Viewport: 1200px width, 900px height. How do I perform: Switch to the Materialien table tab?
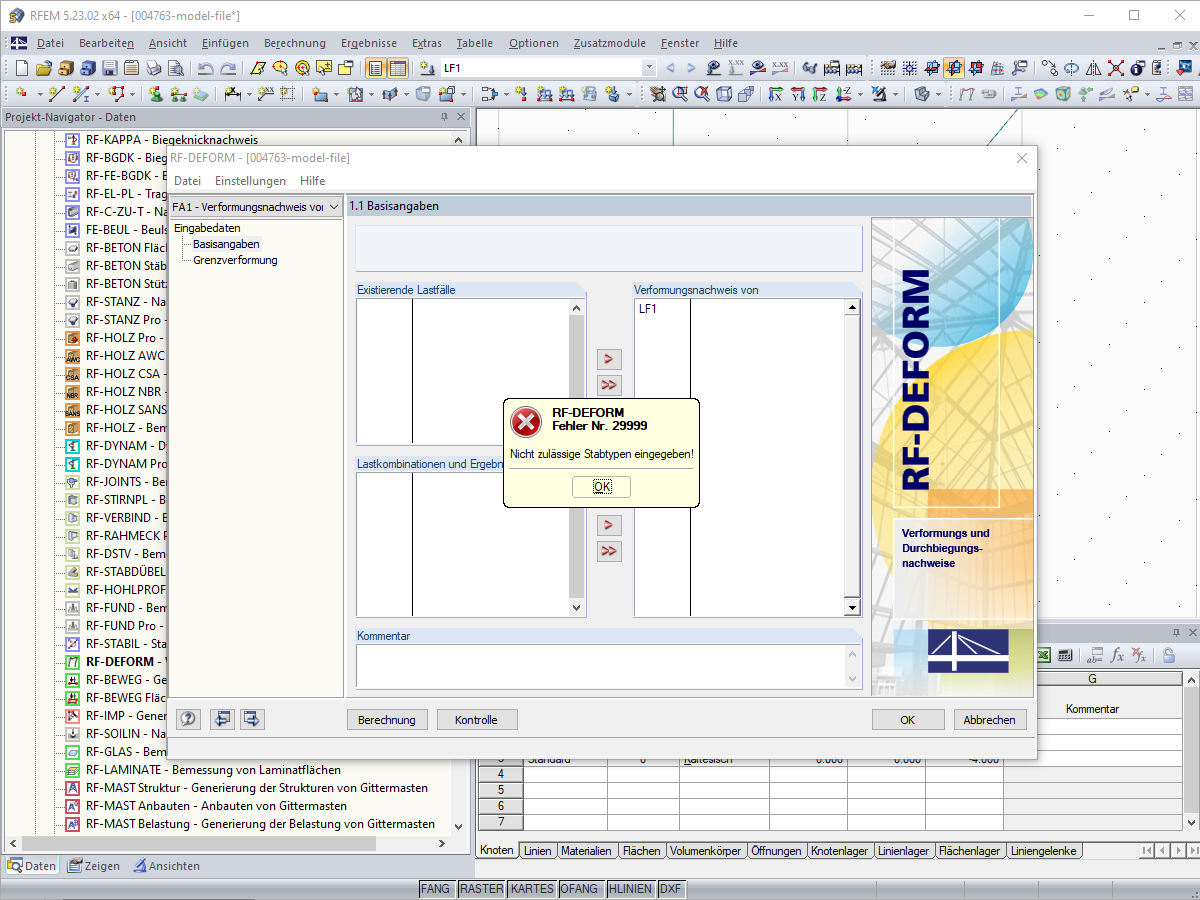pyautogui.click(x=586, y=851)
